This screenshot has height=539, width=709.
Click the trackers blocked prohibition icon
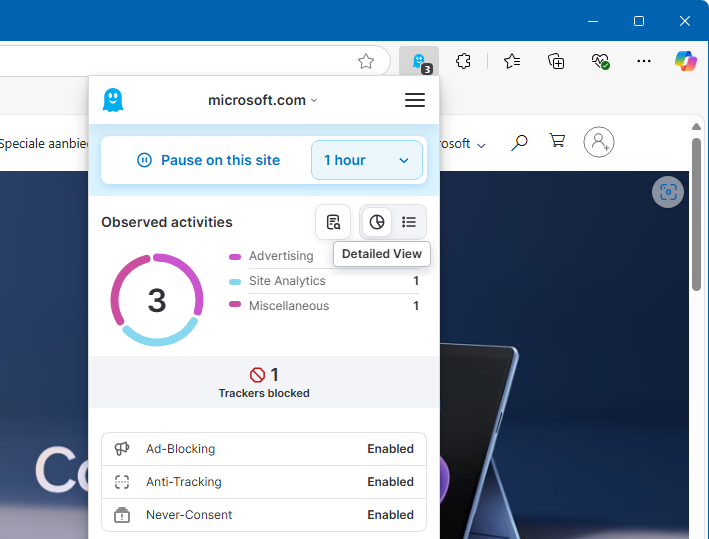click(257, 375)
